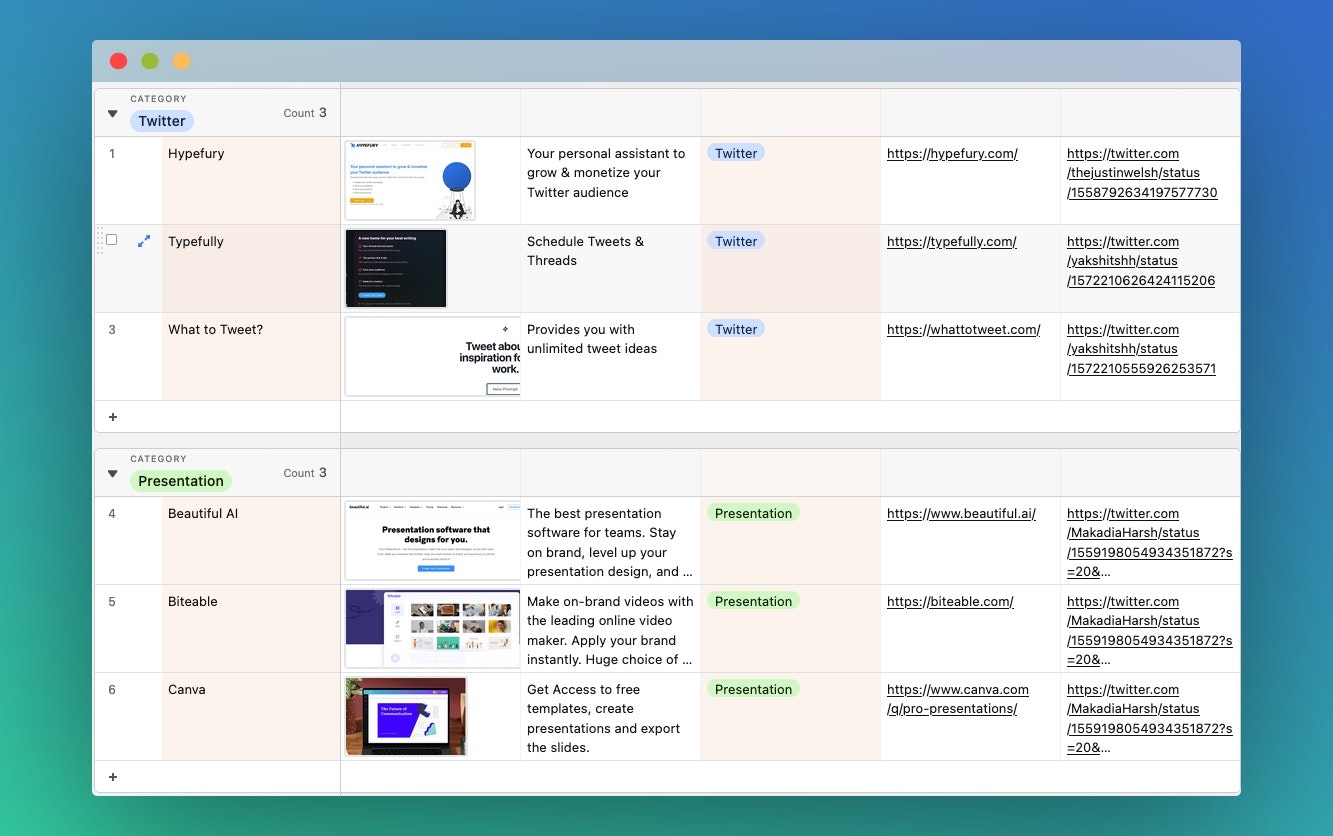Tick the checkbox on the Typefully row
1333x836 pixels.
point(112,240)
